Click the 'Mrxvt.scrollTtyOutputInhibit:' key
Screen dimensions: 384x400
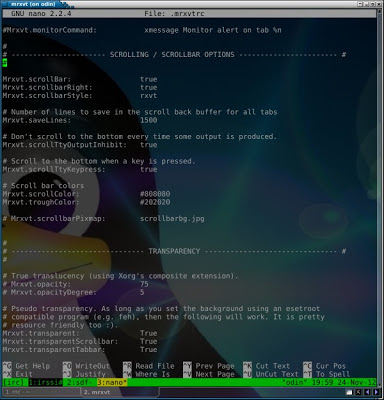click(x=65, y=145)
